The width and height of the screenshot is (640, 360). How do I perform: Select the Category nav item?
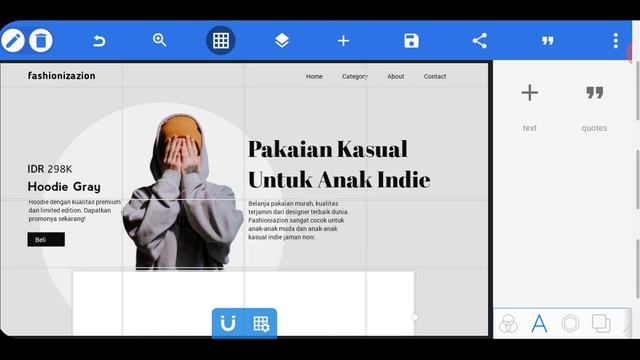[355, 76]
